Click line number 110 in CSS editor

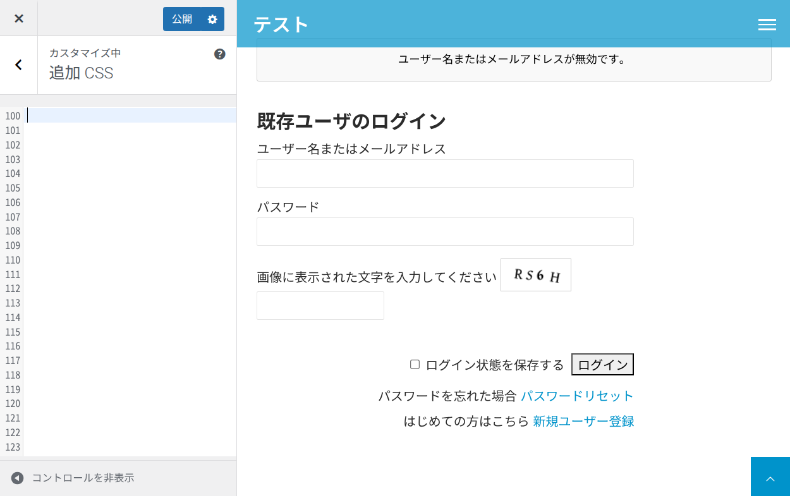(13, 260)
